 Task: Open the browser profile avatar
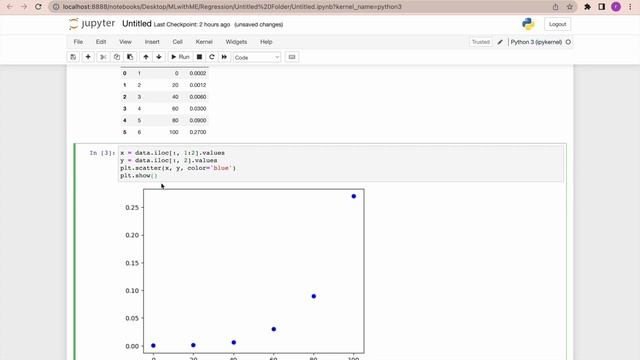click(x=616, y=7)
